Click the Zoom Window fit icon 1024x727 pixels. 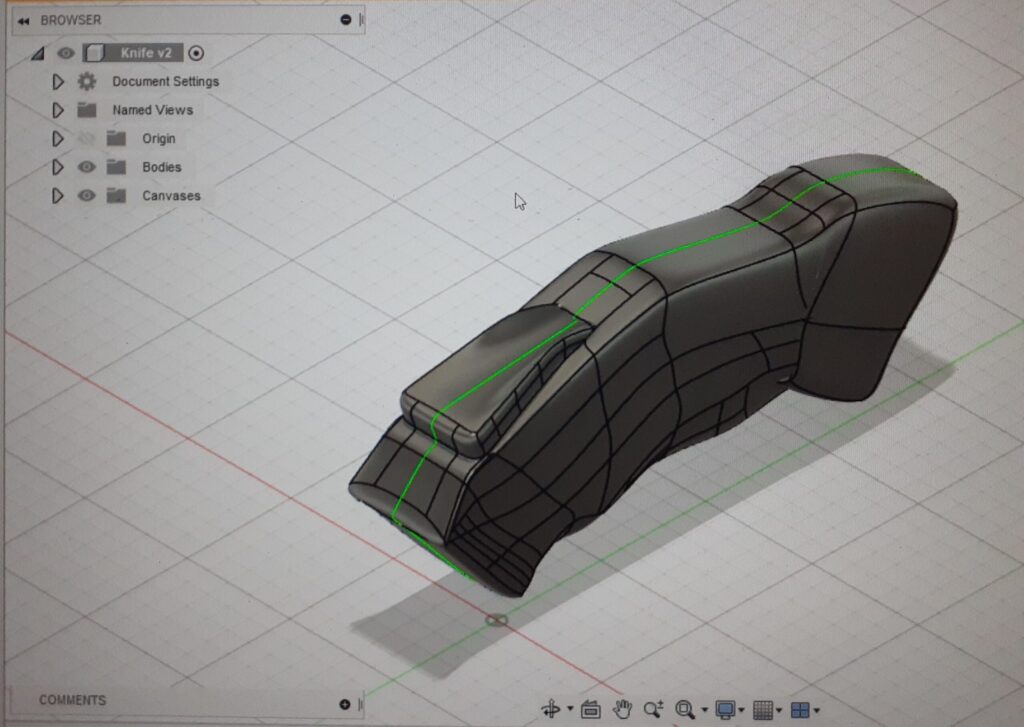[685, 709]
